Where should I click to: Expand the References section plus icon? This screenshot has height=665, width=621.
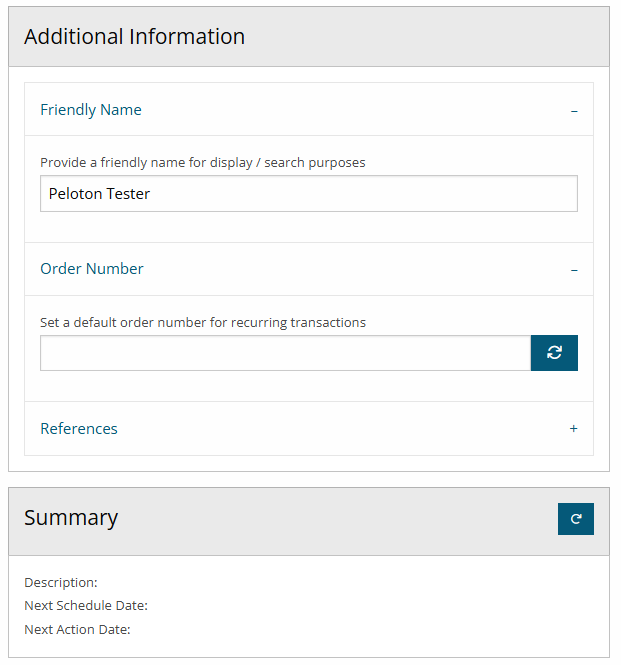pos(573,428)
